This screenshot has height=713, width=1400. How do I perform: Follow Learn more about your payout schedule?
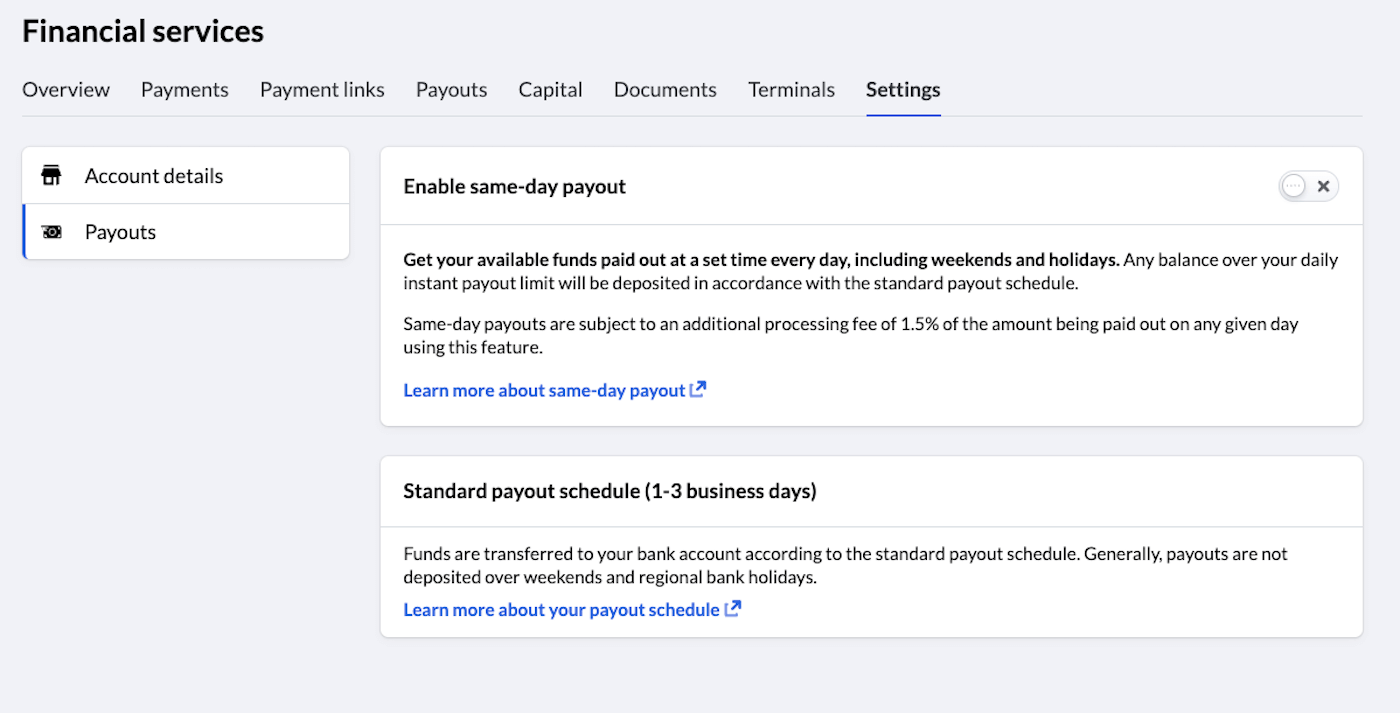pos(561,609)
